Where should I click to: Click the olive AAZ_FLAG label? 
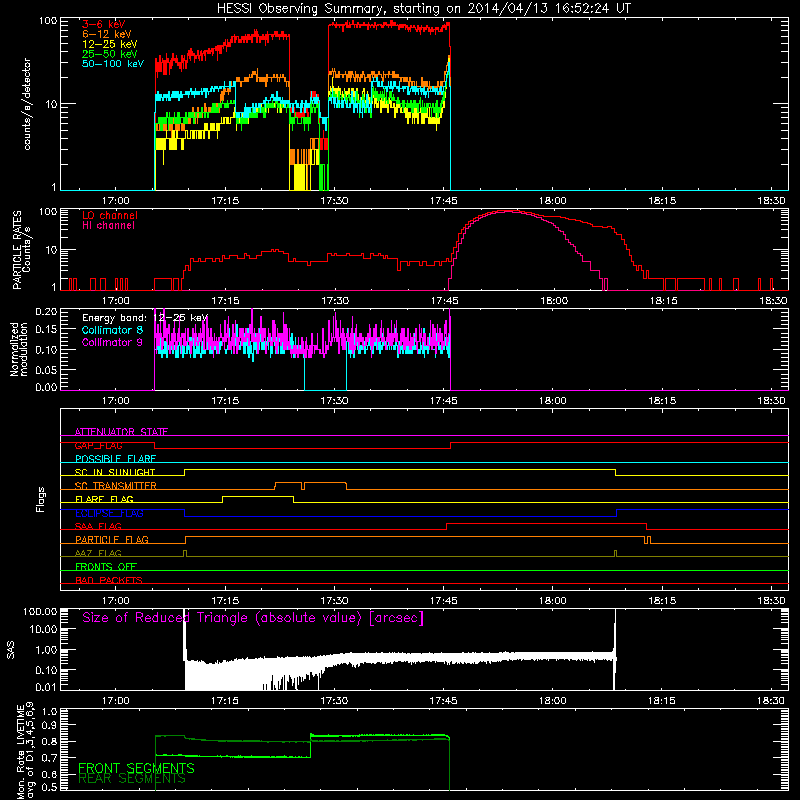tap(98, 553)
